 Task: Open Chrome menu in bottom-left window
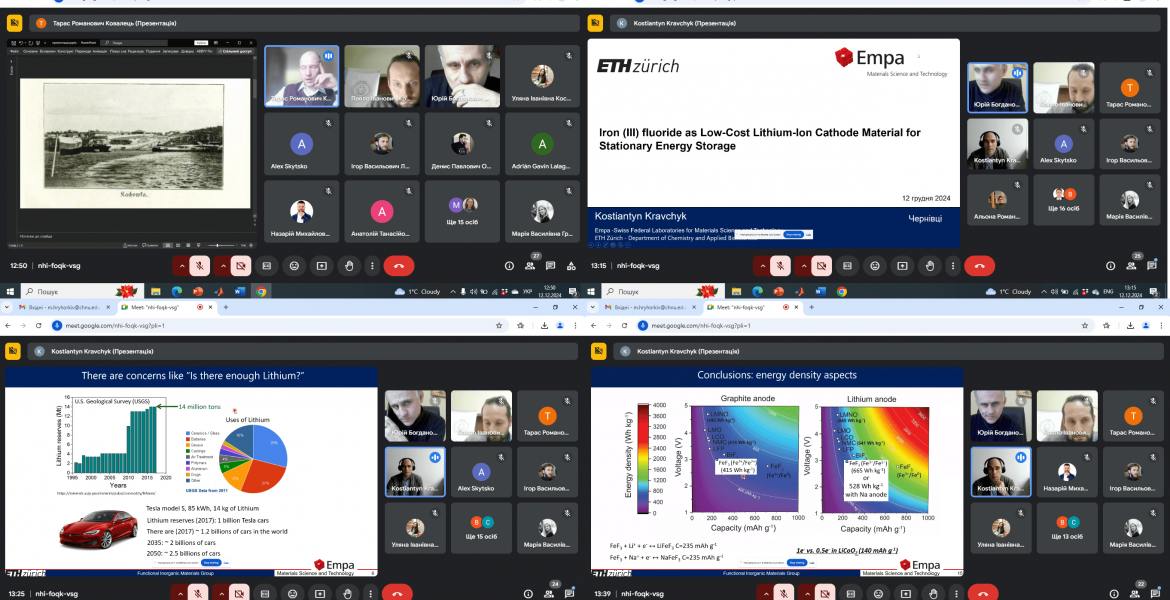click(x=575, y=325)
